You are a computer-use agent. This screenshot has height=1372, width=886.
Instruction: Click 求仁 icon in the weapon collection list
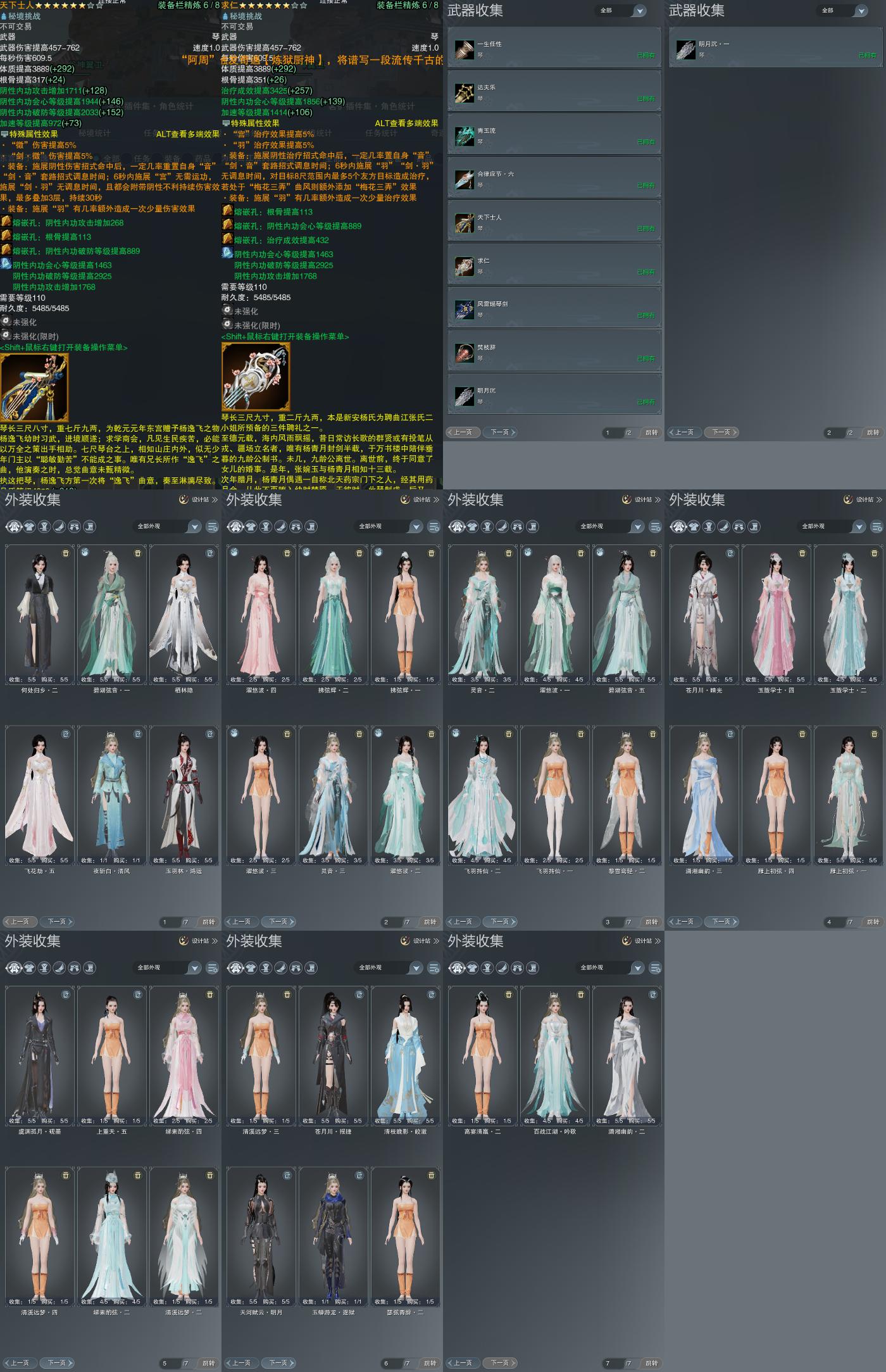[x=464, y=266]
